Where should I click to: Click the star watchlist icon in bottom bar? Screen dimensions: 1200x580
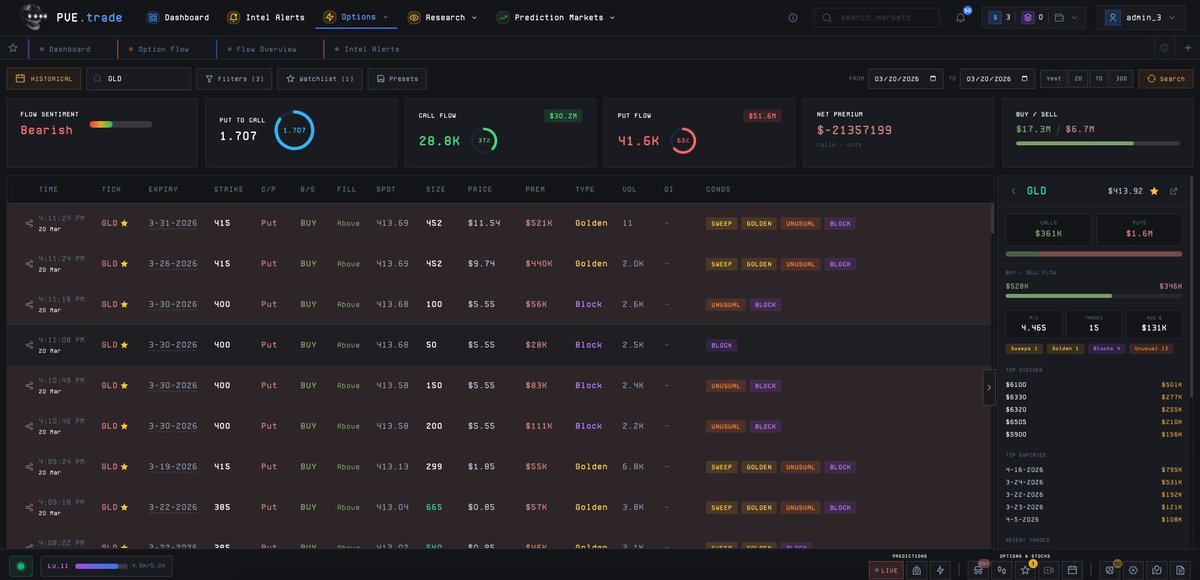(1025, 570)
